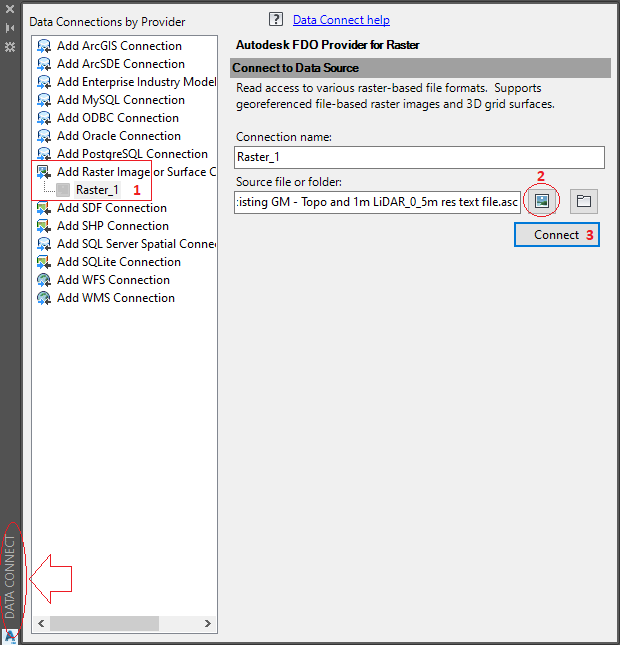620x645 pixels.
Task: Click the Enterprise Industry Model icon
Action: 44,82
